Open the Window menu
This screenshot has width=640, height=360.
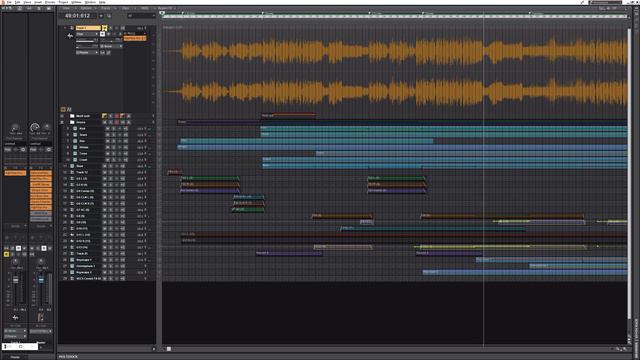tap(90, 2)
